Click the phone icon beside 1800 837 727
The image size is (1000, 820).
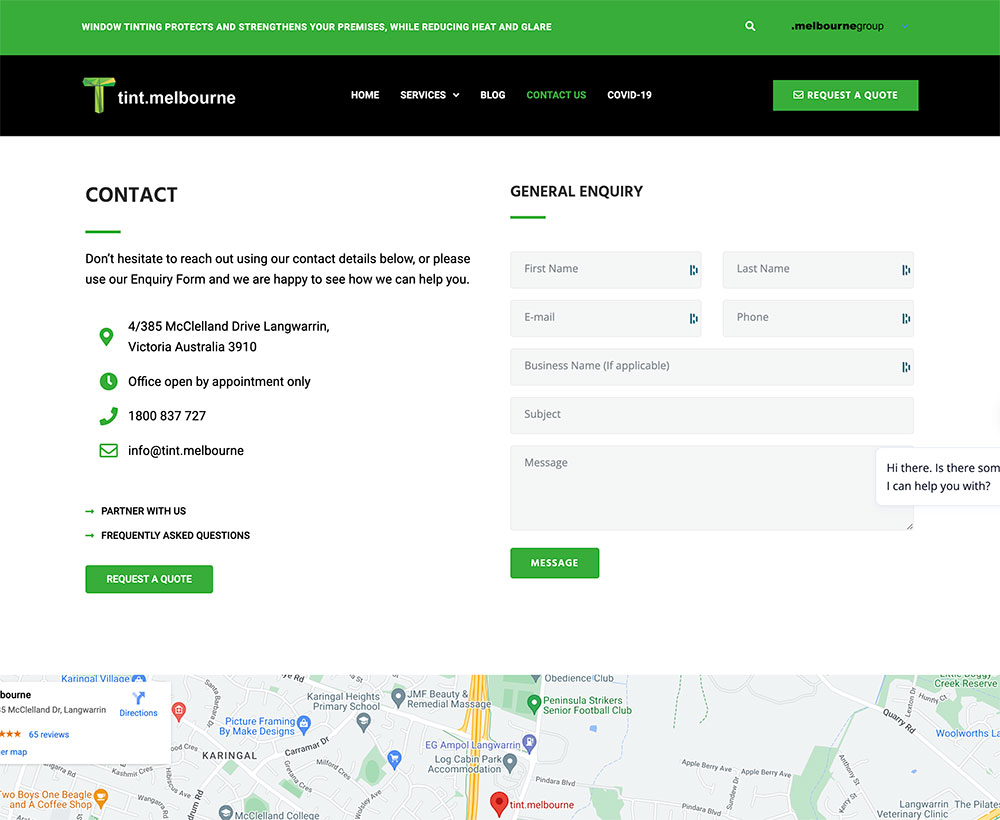[108, 416]
